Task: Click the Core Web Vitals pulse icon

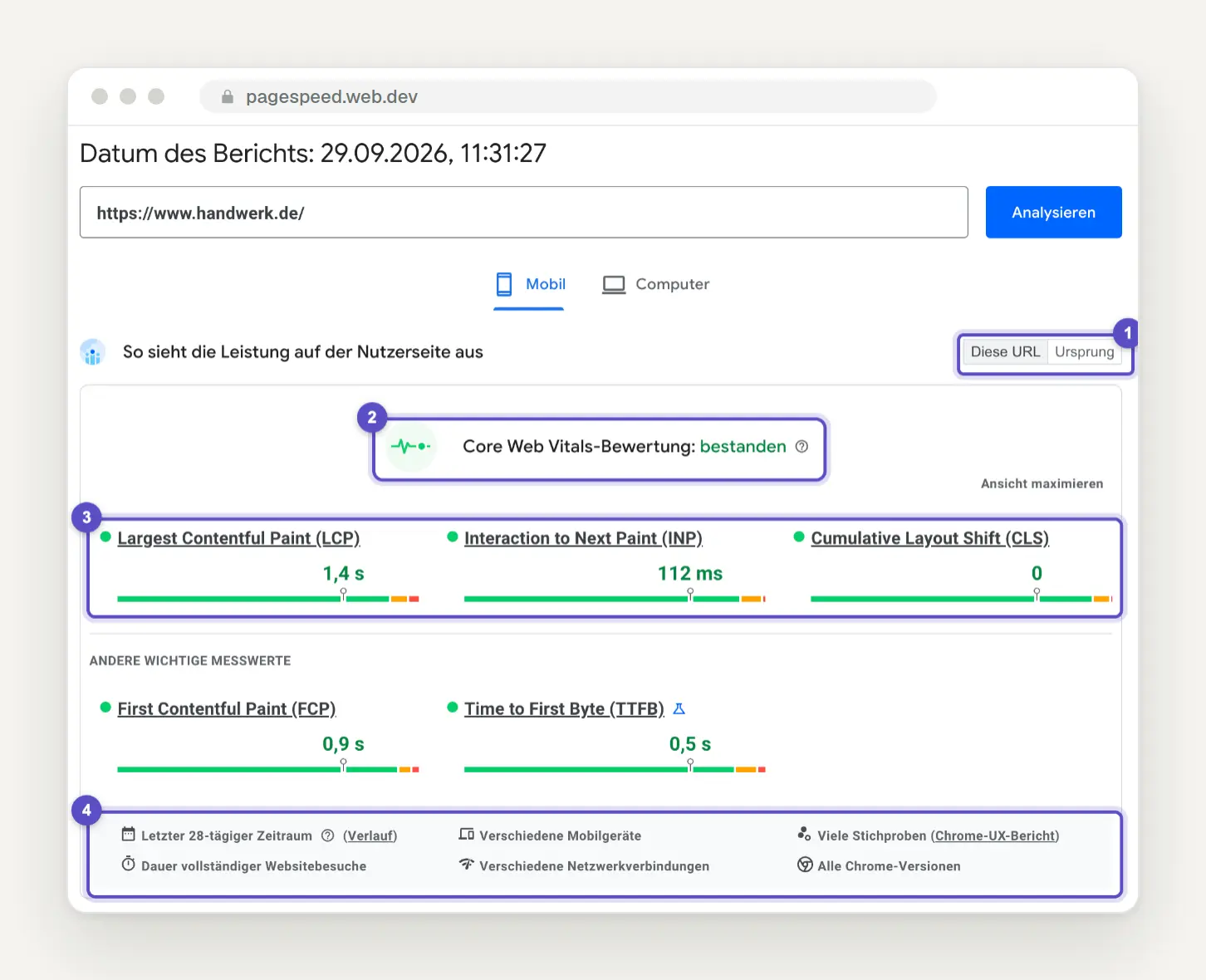Action: (411, 447)
